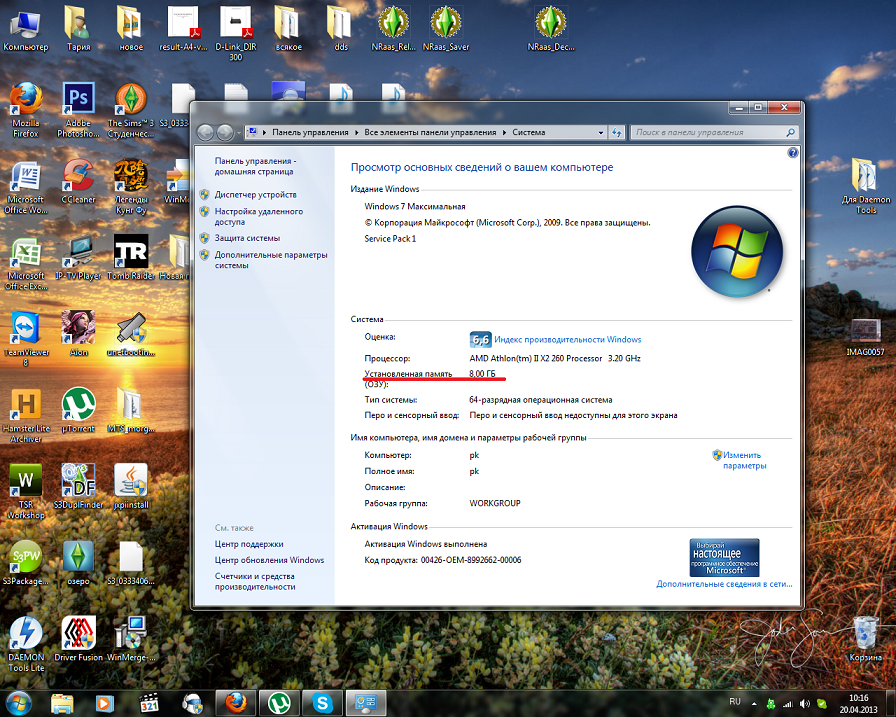Launch Mozilla Firefox from desktop
The width and height of the screenshot is (896, 717).
26,110
